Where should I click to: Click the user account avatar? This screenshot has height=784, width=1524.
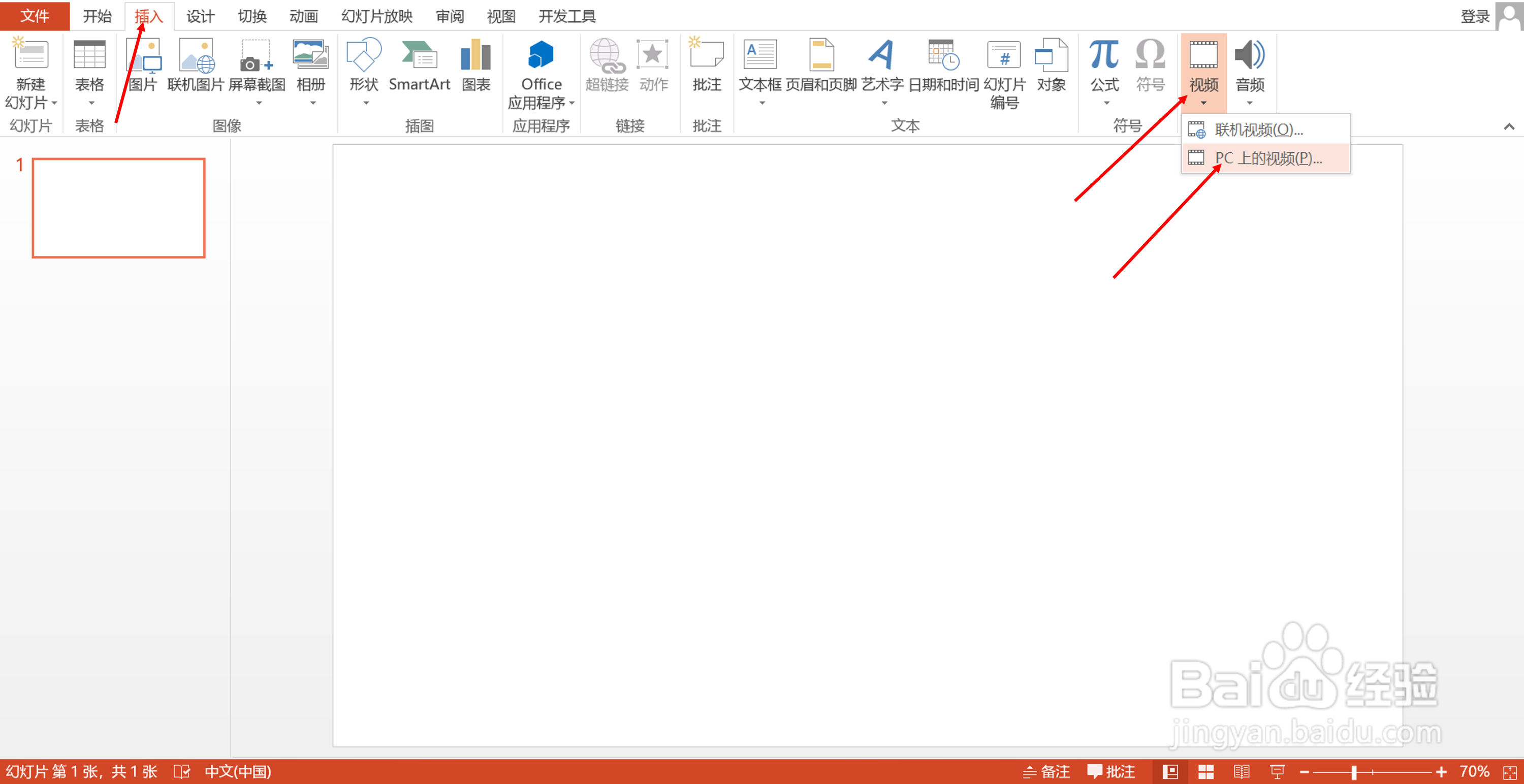(x=1509, y=16)
